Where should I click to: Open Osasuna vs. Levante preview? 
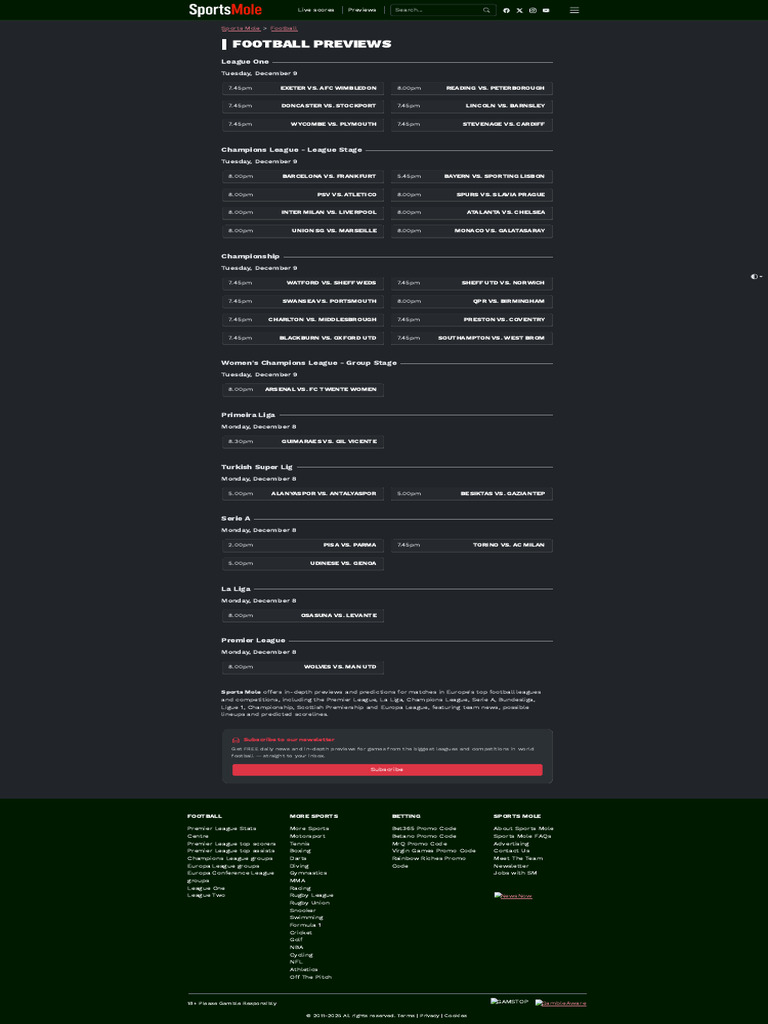303,616
